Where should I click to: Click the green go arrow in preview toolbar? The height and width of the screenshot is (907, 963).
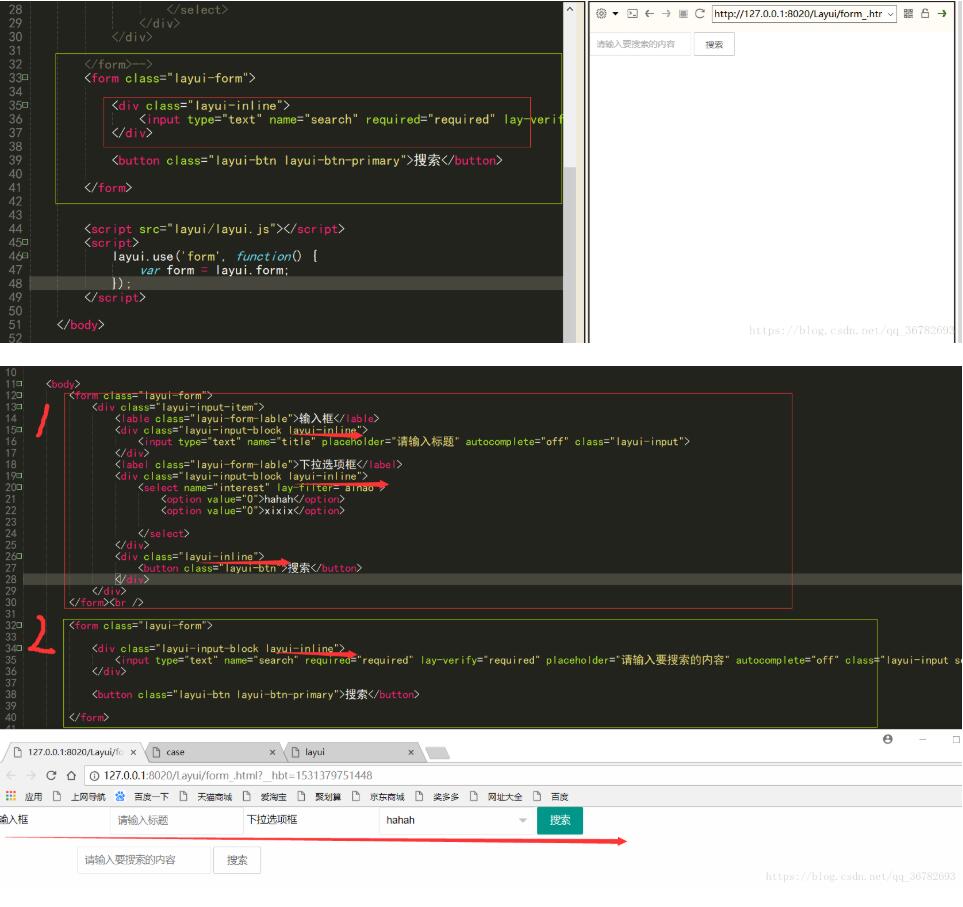[942, 14]
